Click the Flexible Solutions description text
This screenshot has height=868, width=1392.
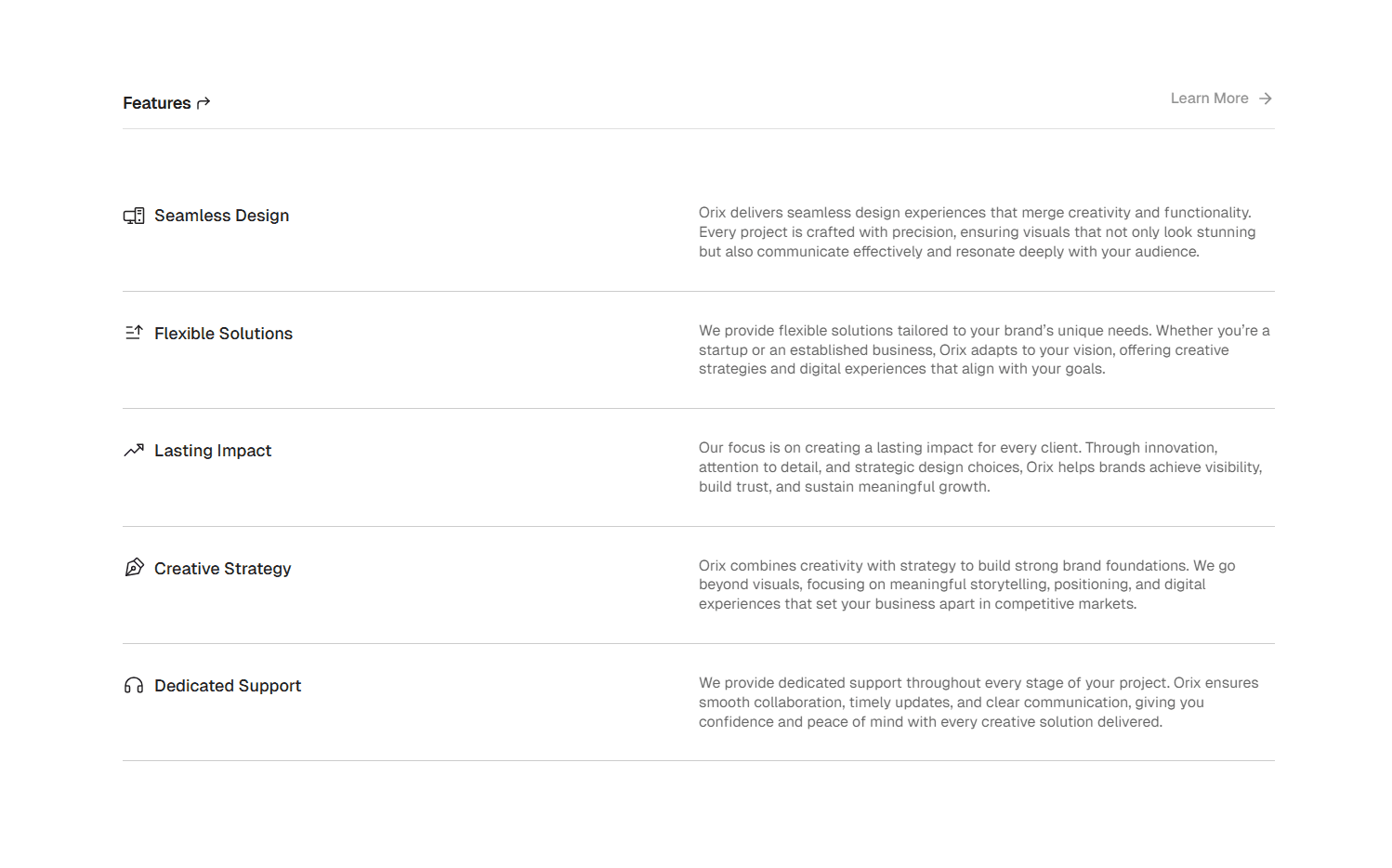tap(976, 349)
